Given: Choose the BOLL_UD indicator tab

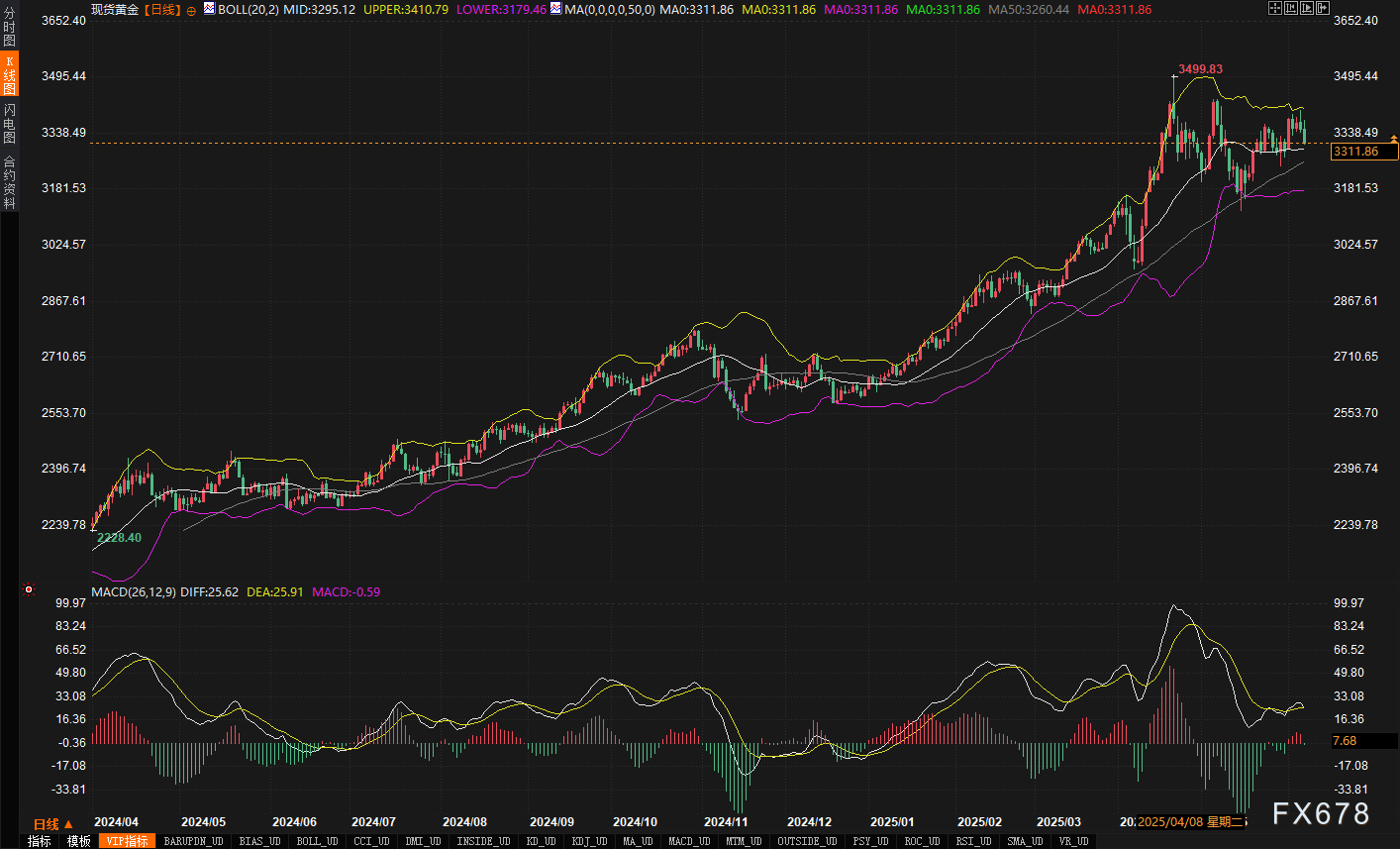Looking at the screenshot, I should [317, 841].
